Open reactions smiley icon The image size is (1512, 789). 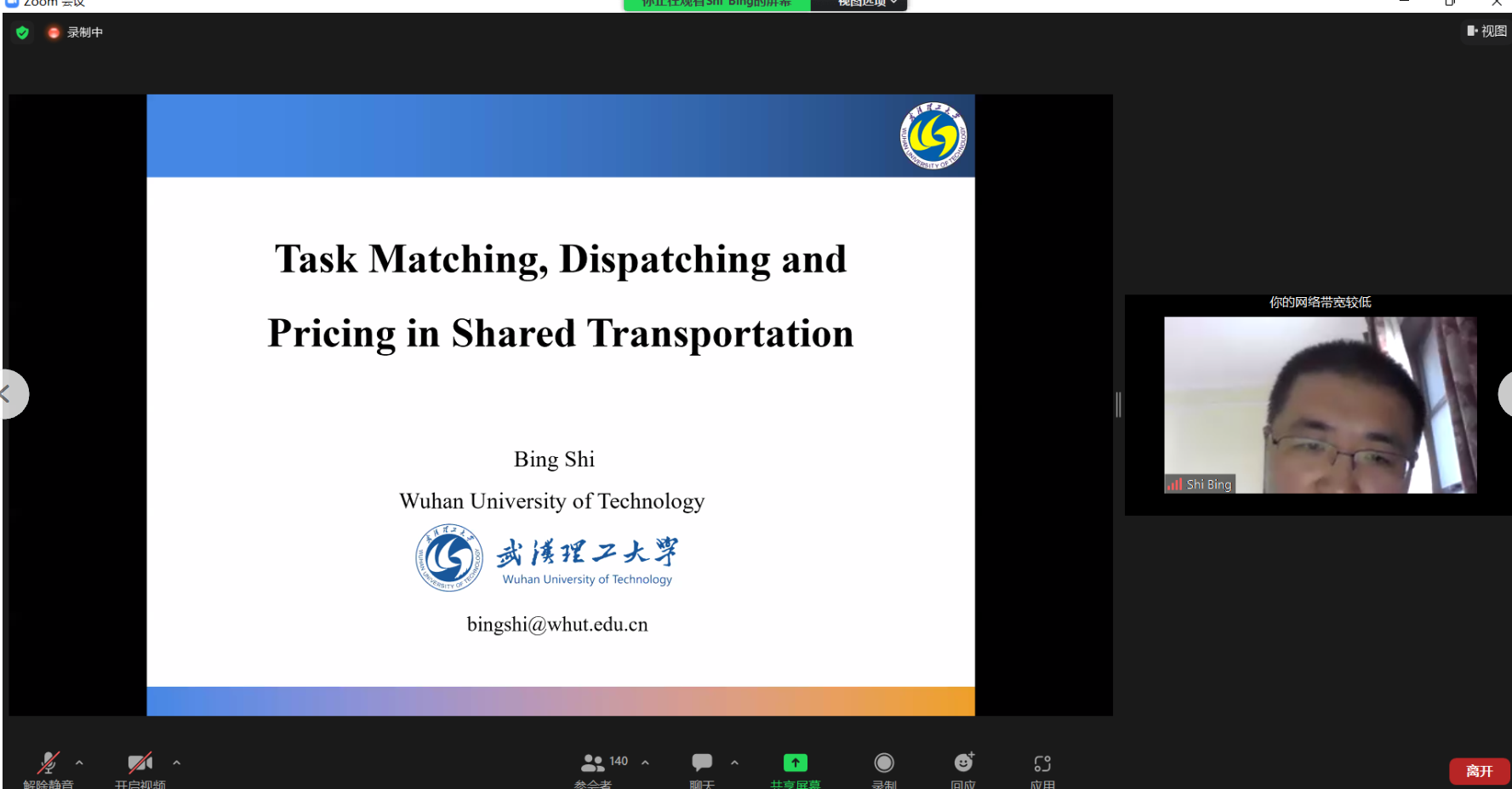pos(963,762)
